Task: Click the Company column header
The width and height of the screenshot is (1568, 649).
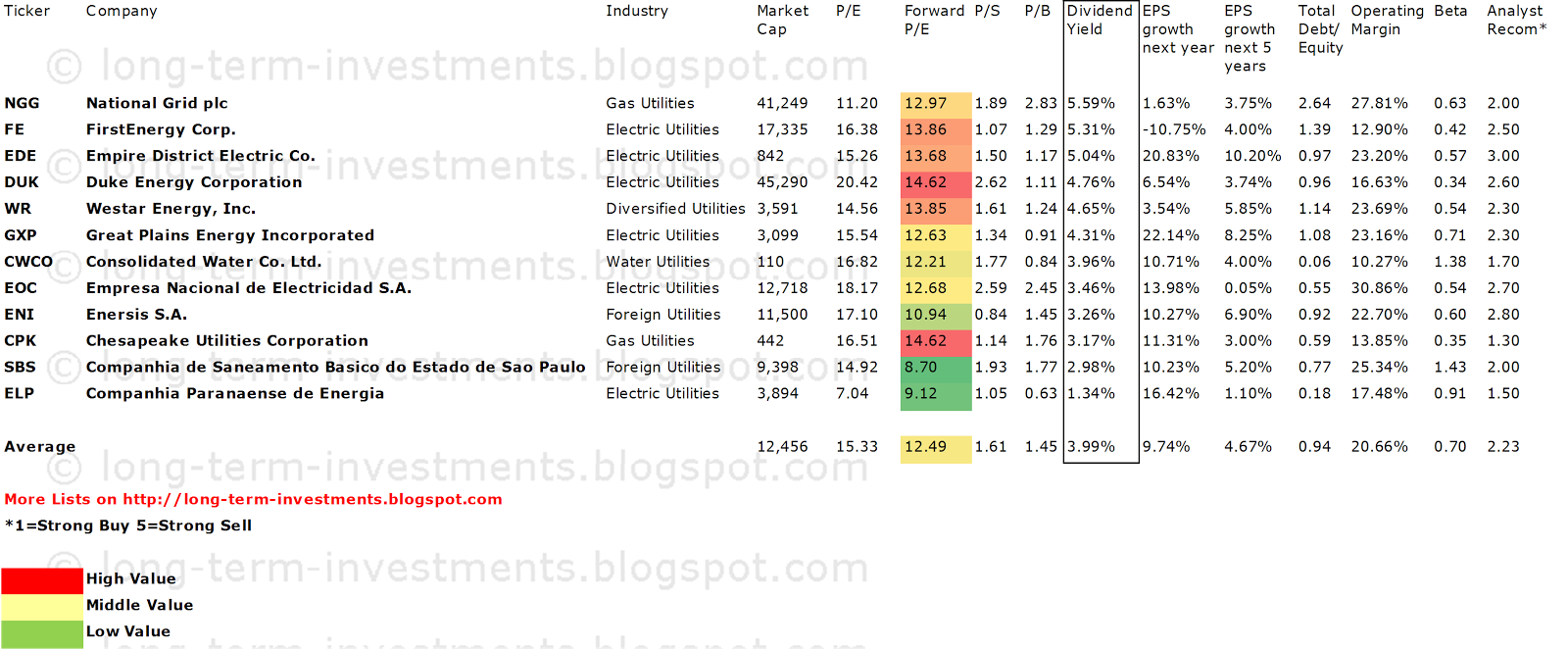Action: pos(122,12)
